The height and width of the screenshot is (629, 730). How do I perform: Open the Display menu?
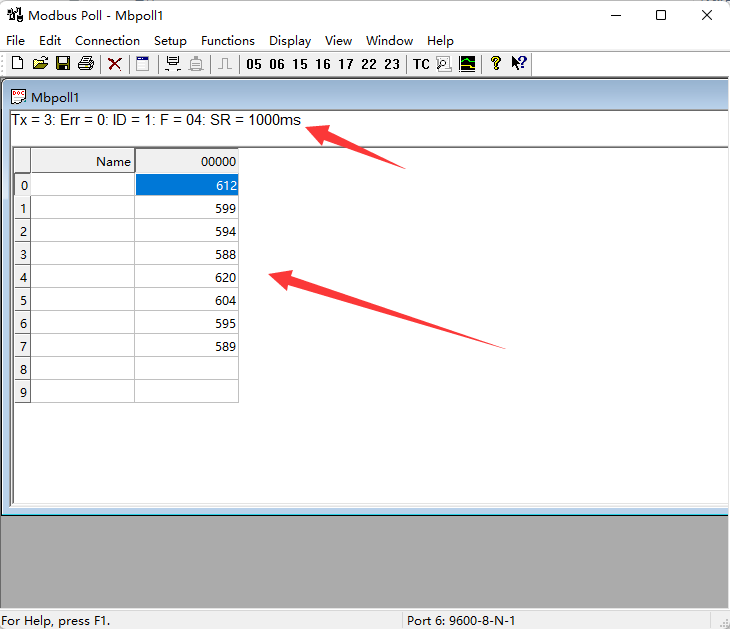click(x=290, y=41)
